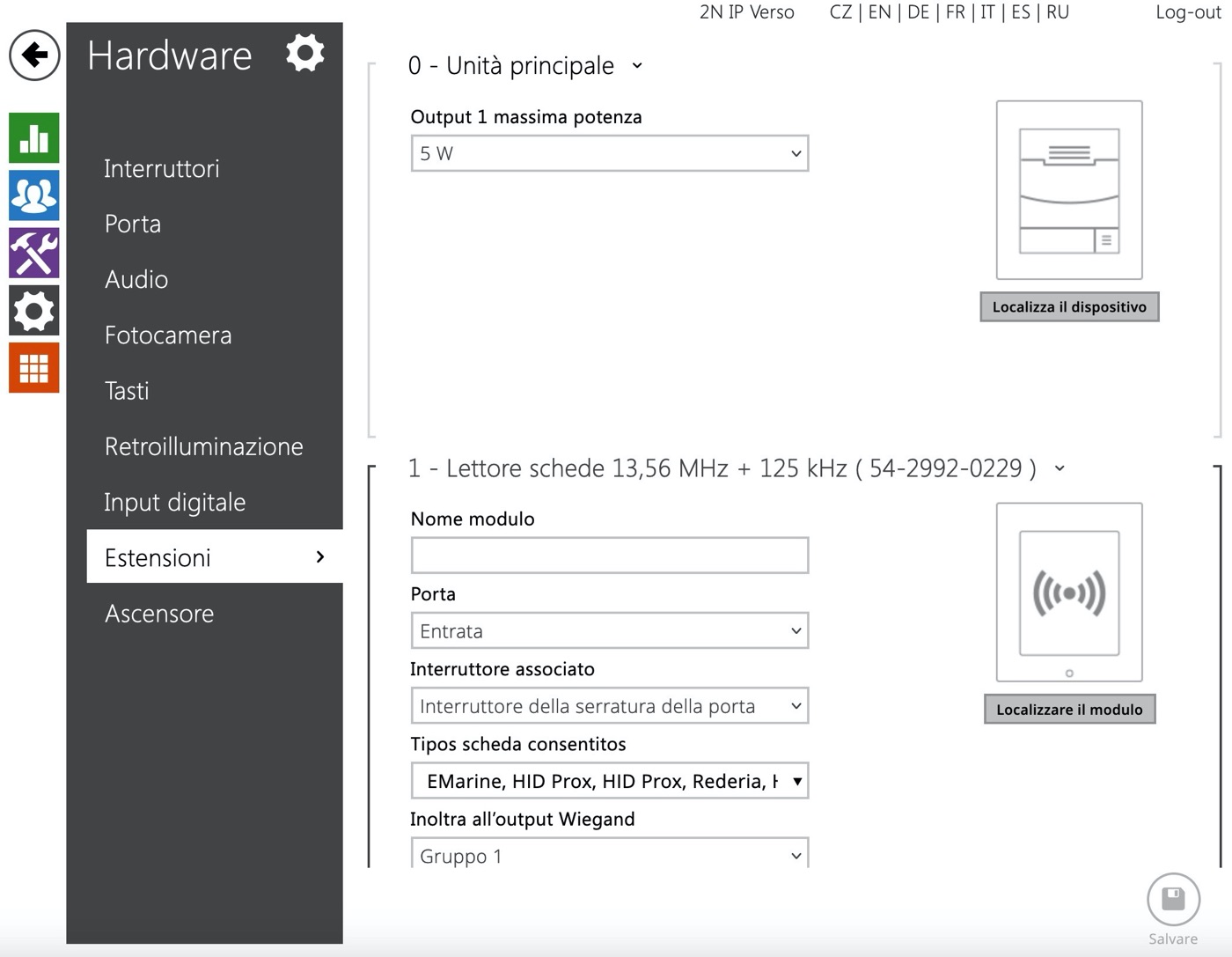Click the Hardware heading text
Screen dimensions: 1232x957
click(x=170, y=55)
